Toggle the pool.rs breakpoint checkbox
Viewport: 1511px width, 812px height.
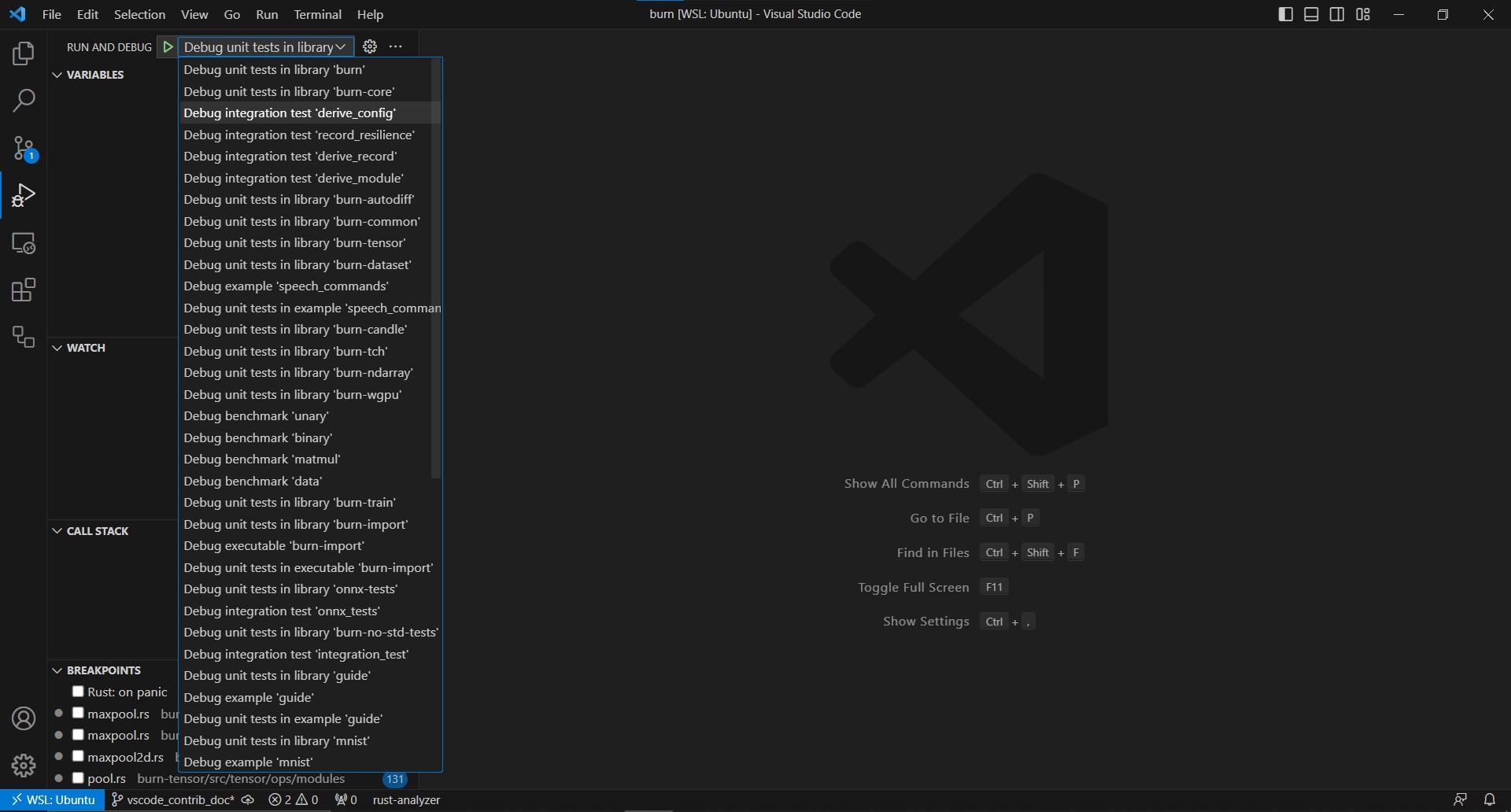click(x=78, y=777)
